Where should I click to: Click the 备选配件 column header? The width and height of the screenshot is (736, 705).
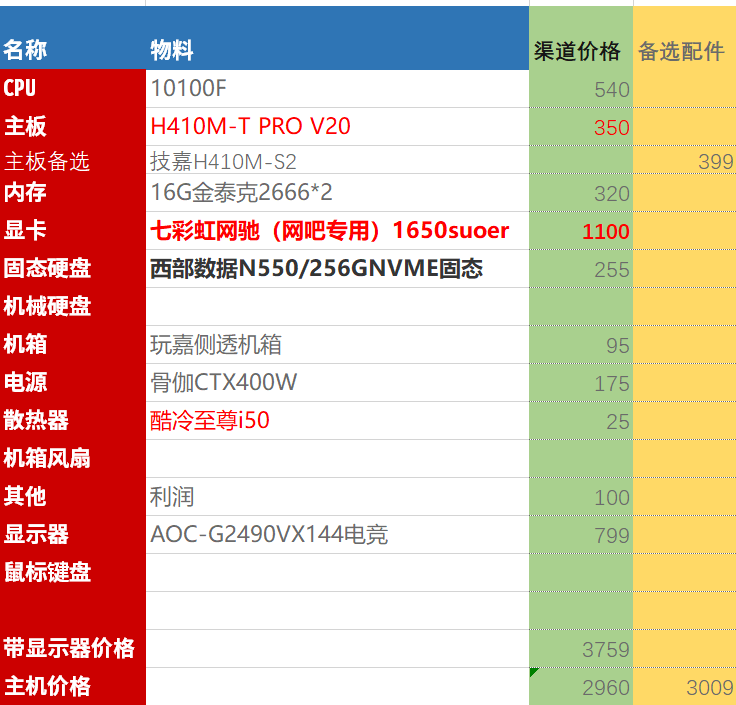point(684,38)
